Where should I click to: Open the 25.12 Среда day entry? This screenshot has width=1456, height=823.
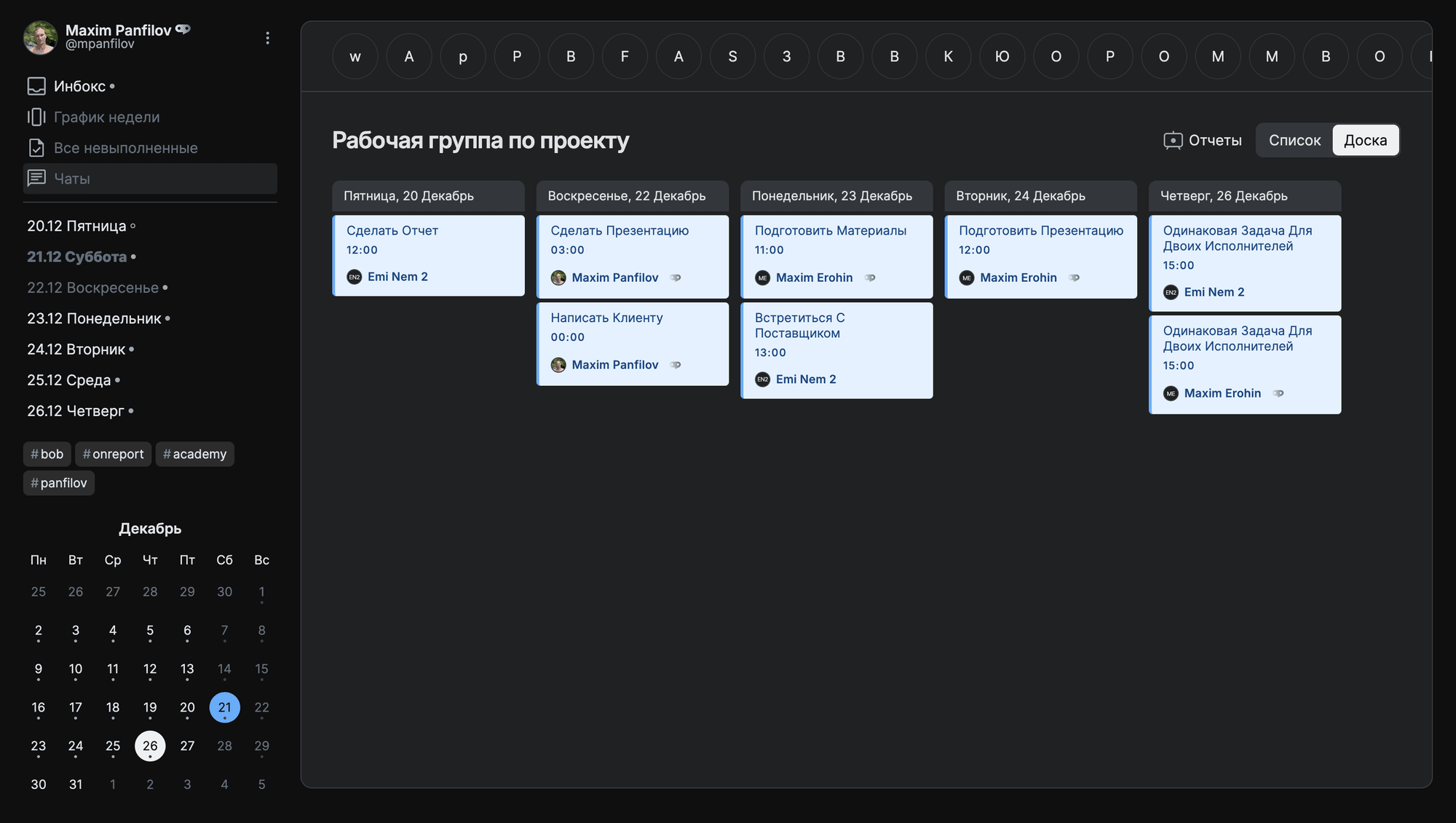click(69, 380)
